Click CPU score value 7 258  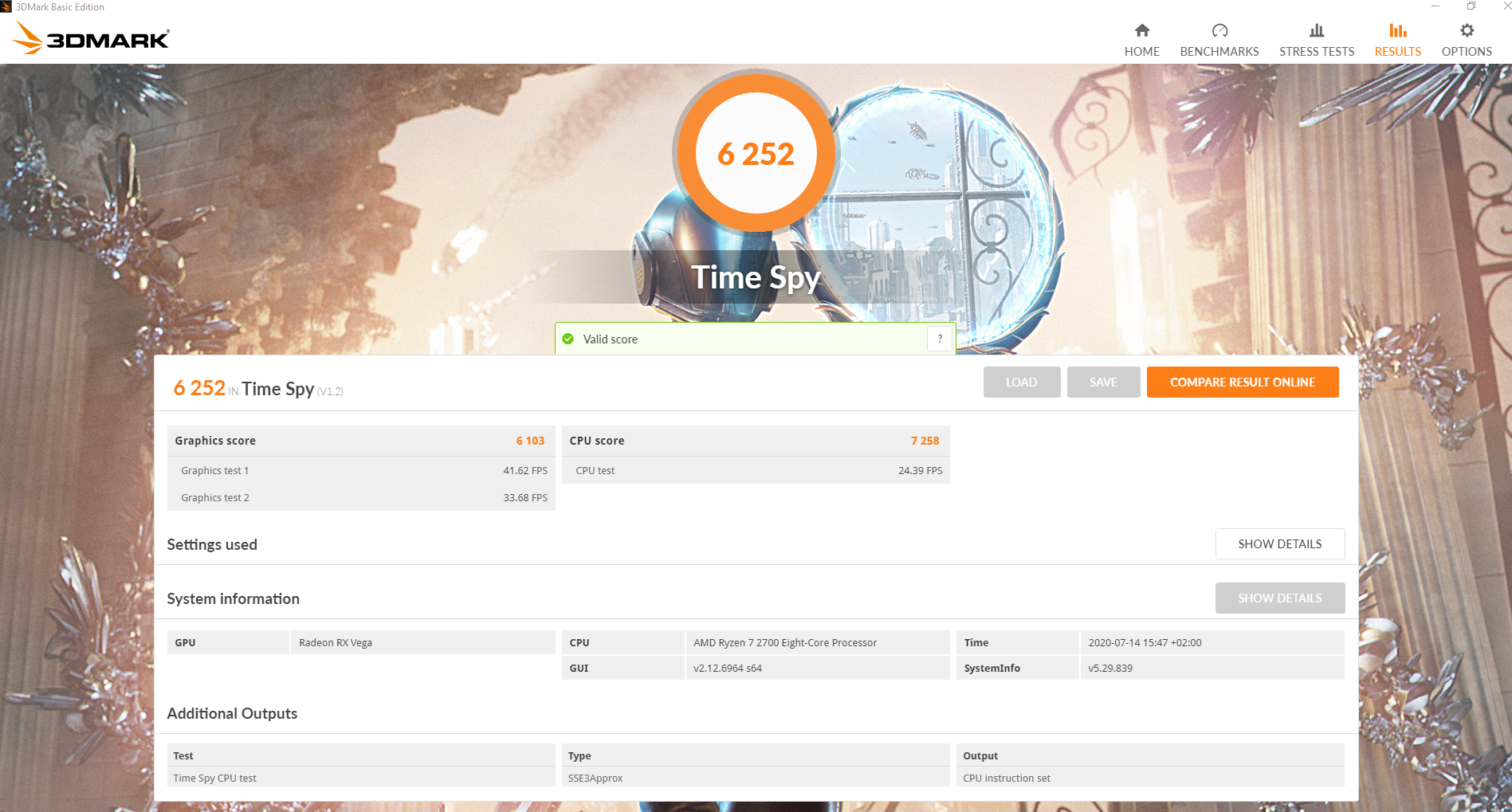(925, 441)
